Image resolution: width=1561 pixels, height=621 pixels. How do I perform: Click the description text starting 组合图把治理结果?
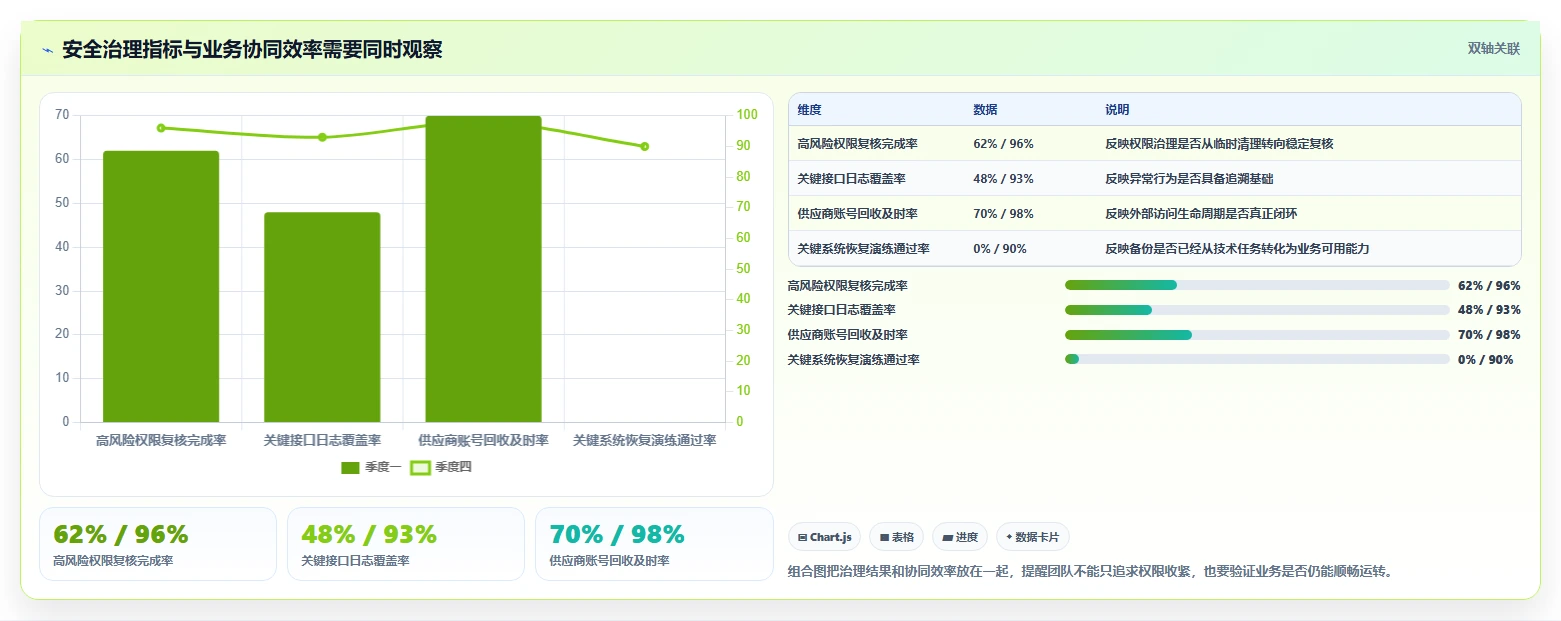pos(1091,572)
